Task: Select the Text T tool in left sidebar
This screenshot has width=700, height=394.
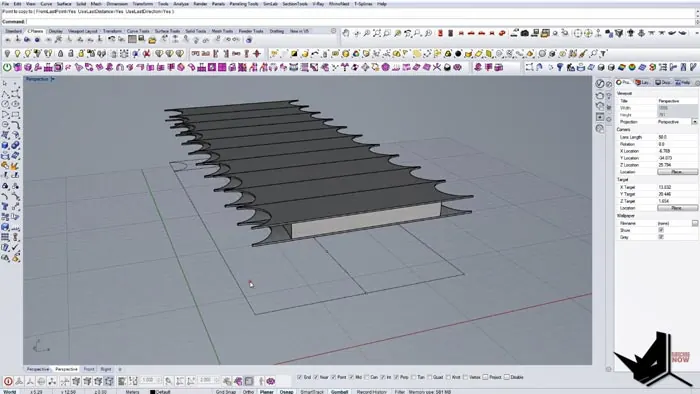Action: pos(5,207)
